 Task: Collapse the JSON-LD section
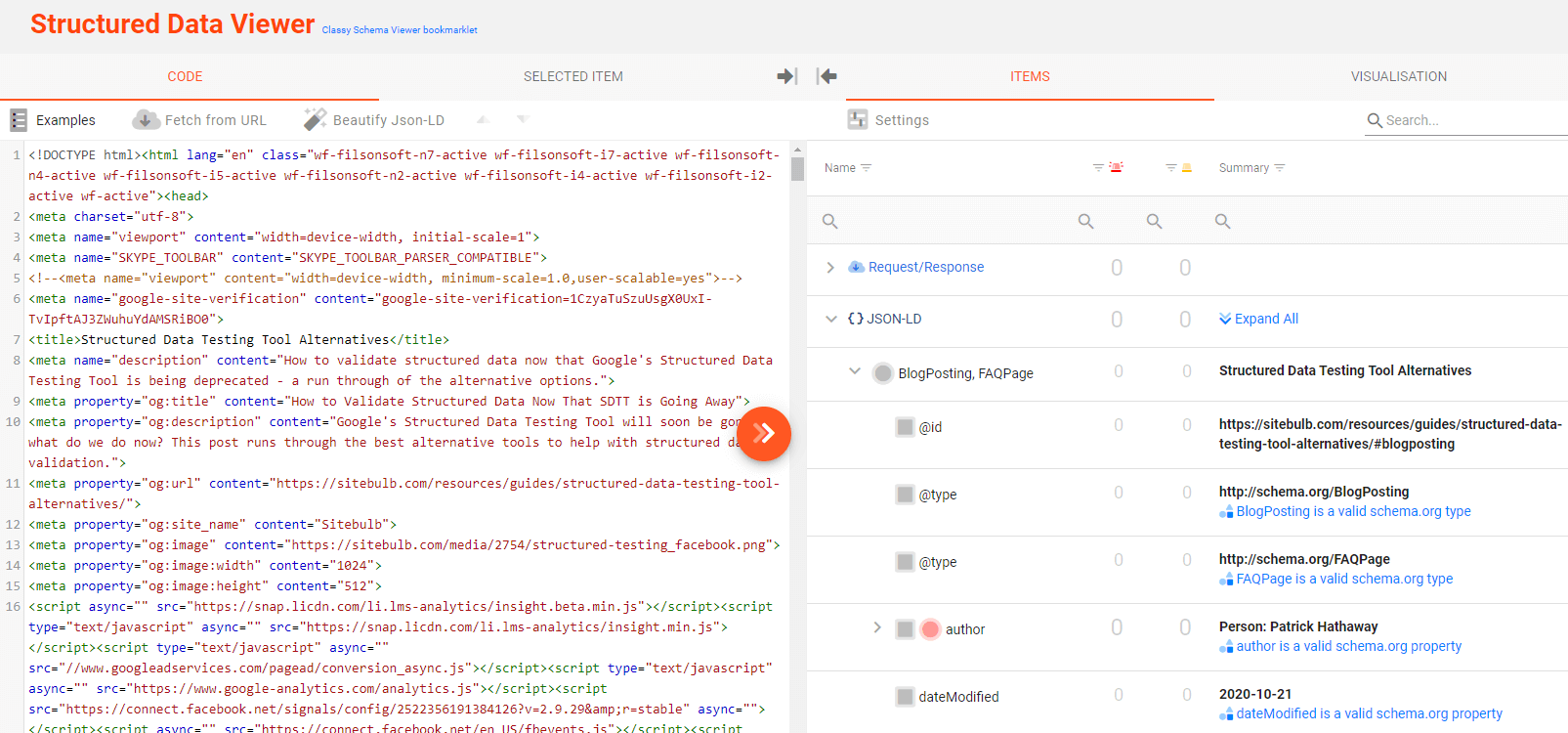click(x=831, y=319)
